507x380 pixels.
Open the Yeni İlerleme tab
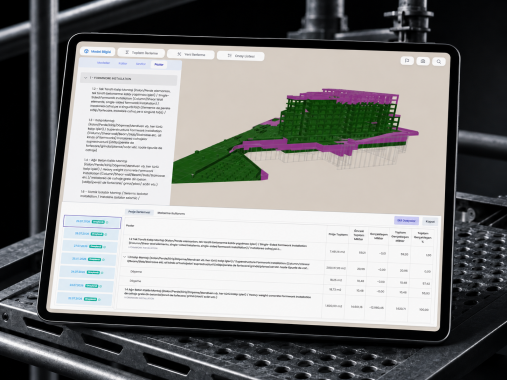pos(191,54)
